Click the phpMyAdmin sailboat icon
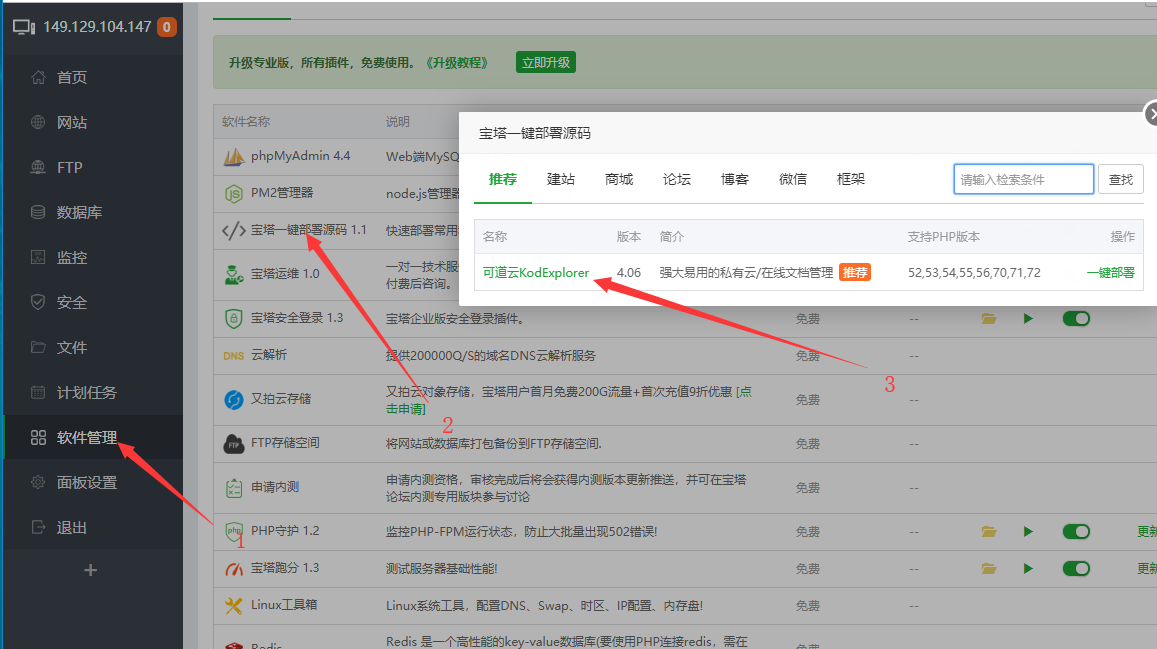1157x649 pixels. (234, 156)
